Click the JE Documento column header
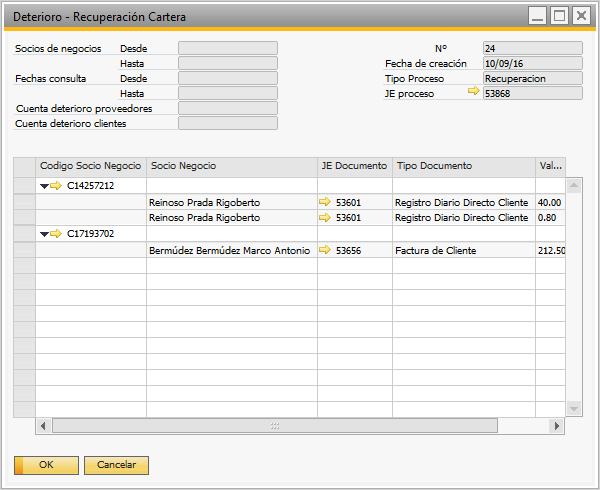The width and height of the screenshot is (600, 490). (354, 166)
